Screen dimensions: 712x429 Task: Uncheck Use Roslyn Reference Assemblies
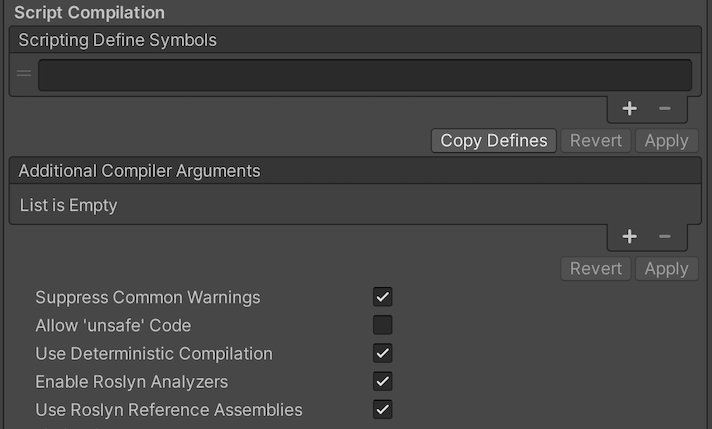tap(382, 409)
